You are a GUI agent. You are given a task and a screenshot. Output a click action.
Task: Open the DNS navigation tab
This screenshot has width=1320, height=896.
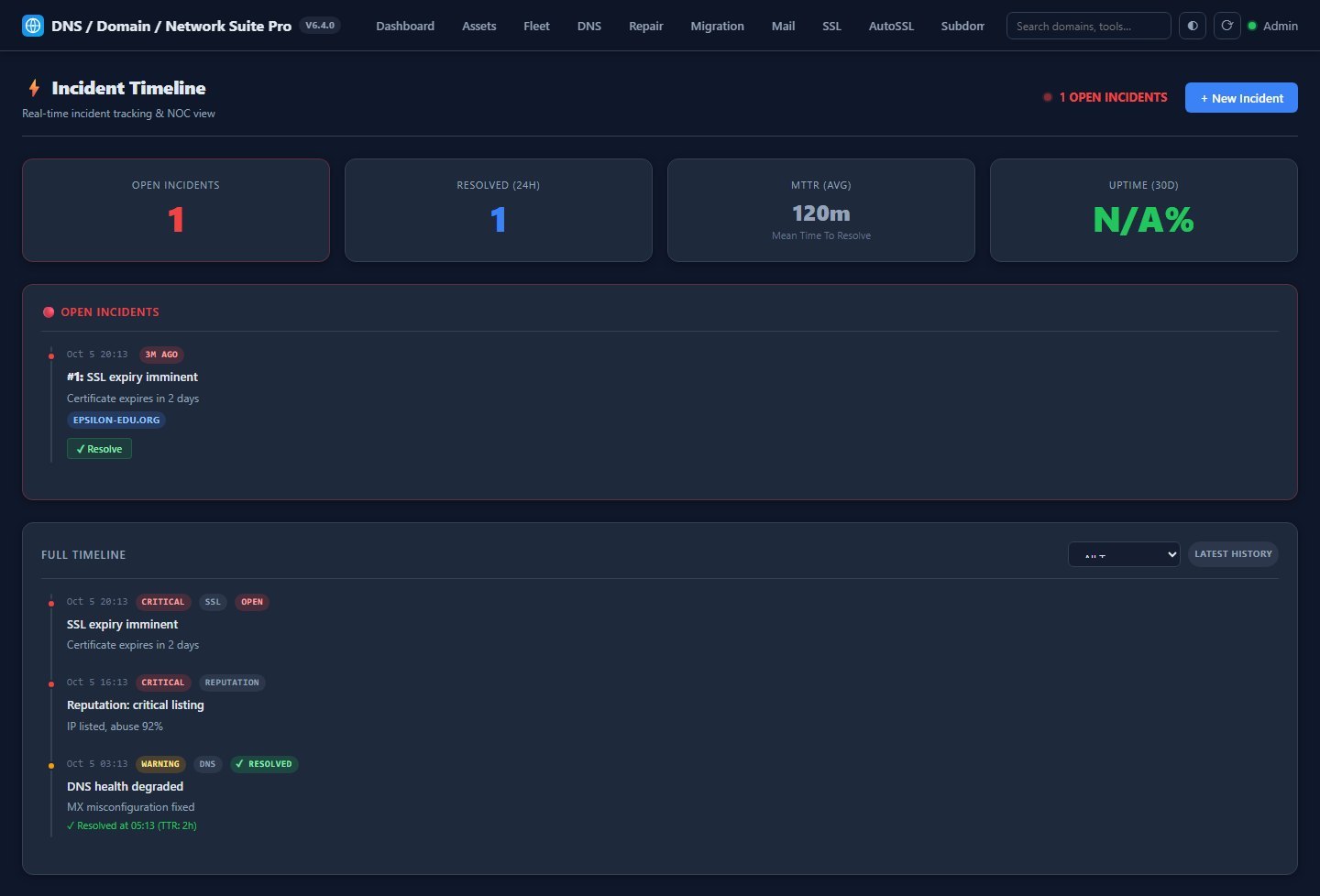589,26
